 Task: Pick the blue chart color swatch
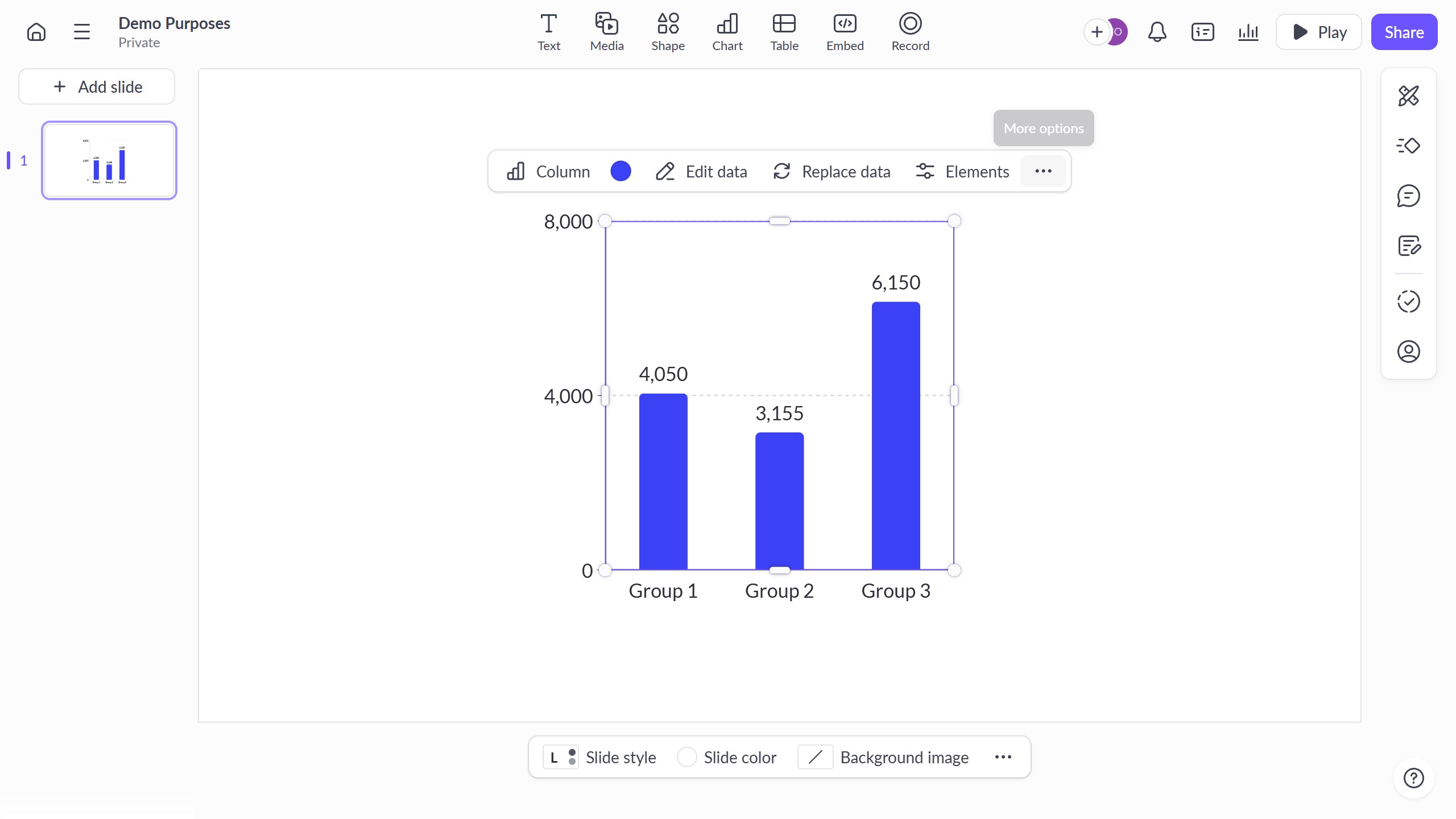click(x=621, y=171)
